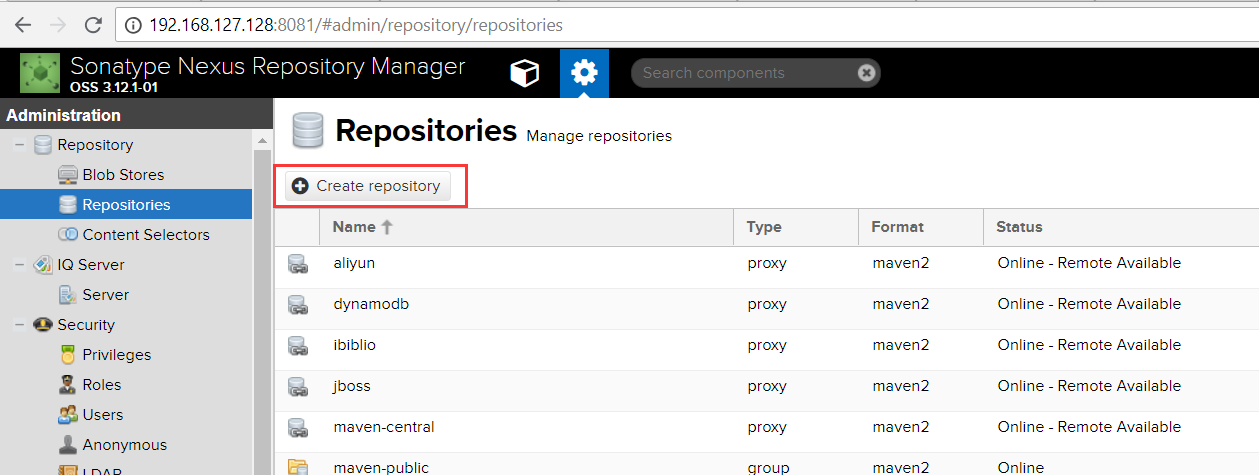The image size is (1259, 475).
Task: Click the site info icon in address bar
Action: pyautogui.click(x=134, y=24)
